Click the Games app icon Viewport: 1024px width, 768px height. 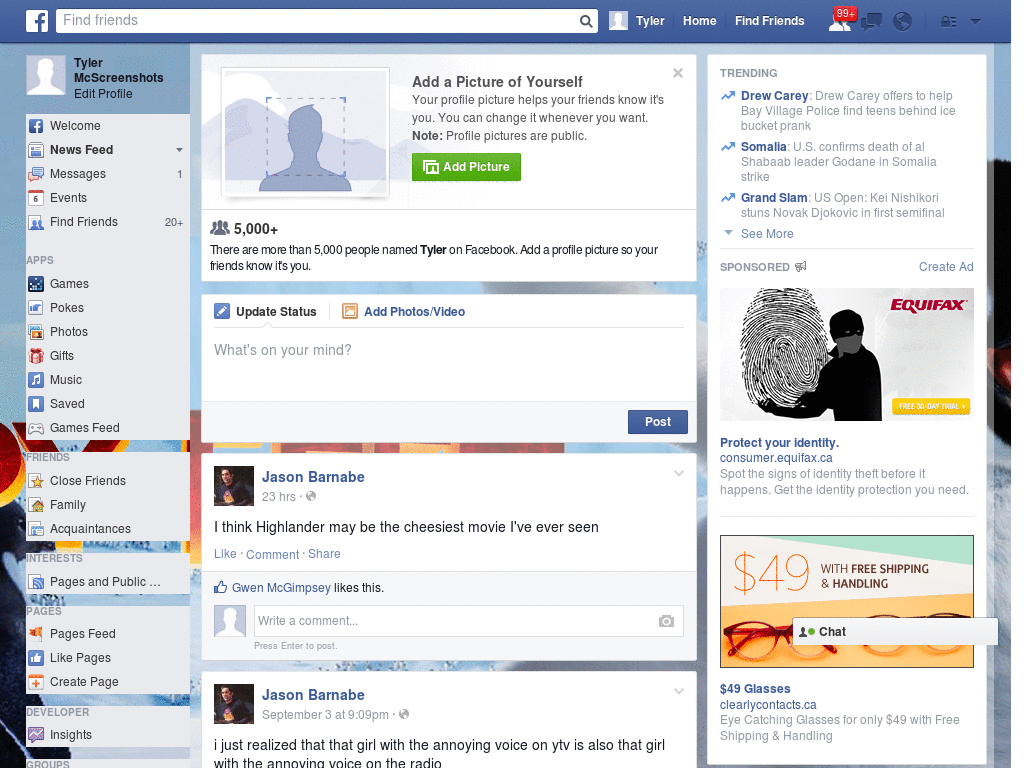click(36, 284)
